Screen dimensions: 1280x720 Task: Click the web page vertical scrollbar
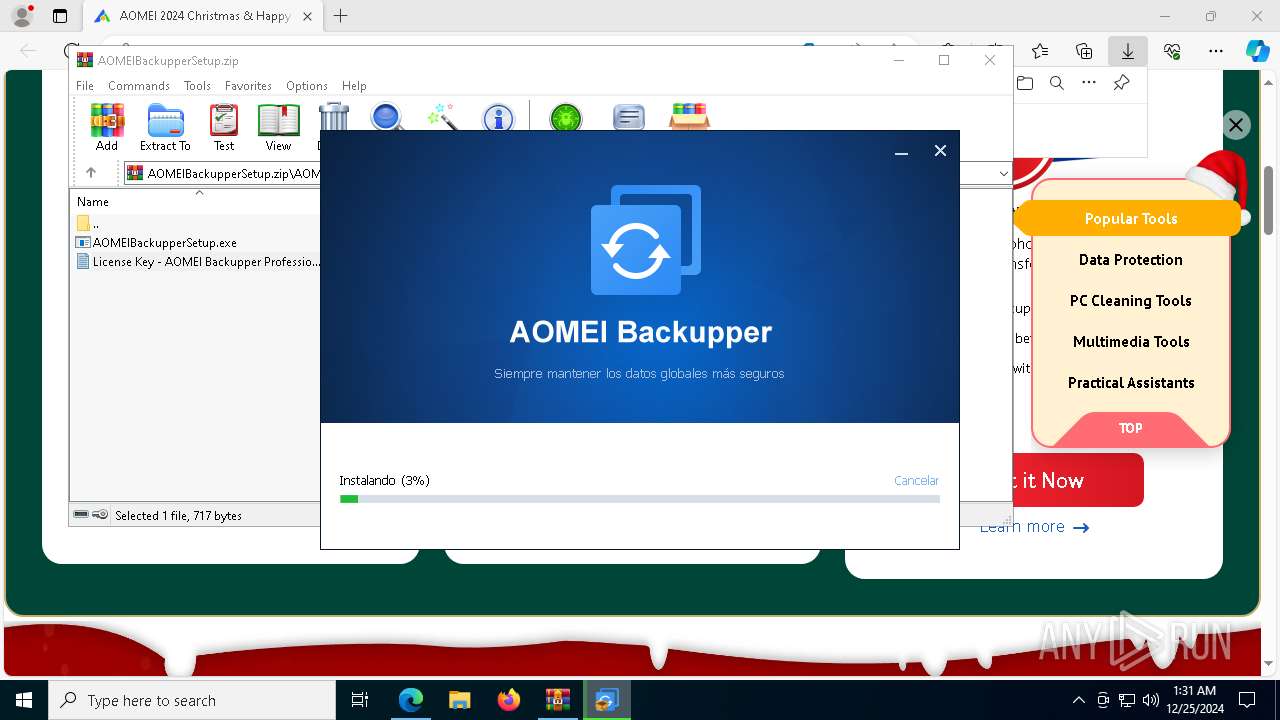click(1269, 198)
